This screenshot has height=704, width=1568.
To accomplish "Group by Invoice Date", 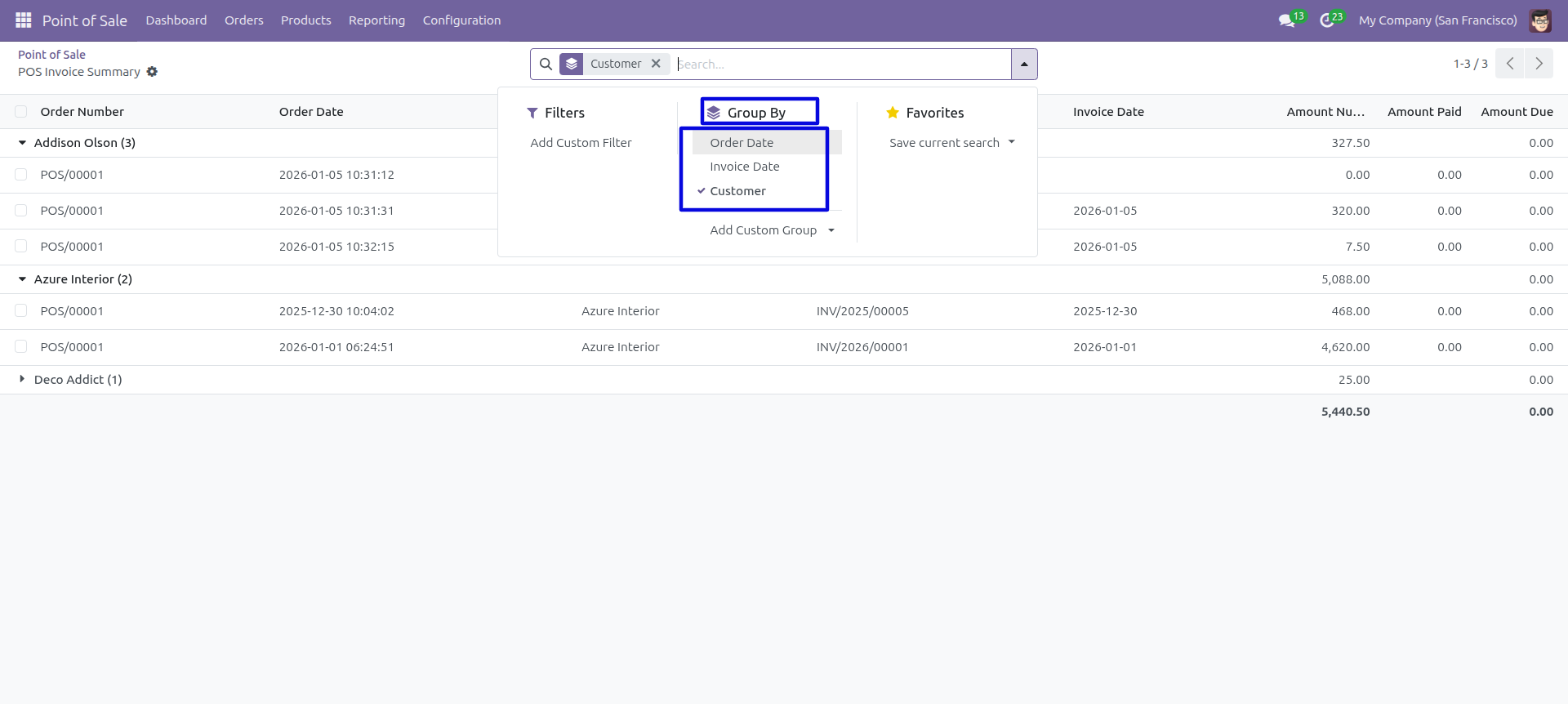I will (767, 167).
